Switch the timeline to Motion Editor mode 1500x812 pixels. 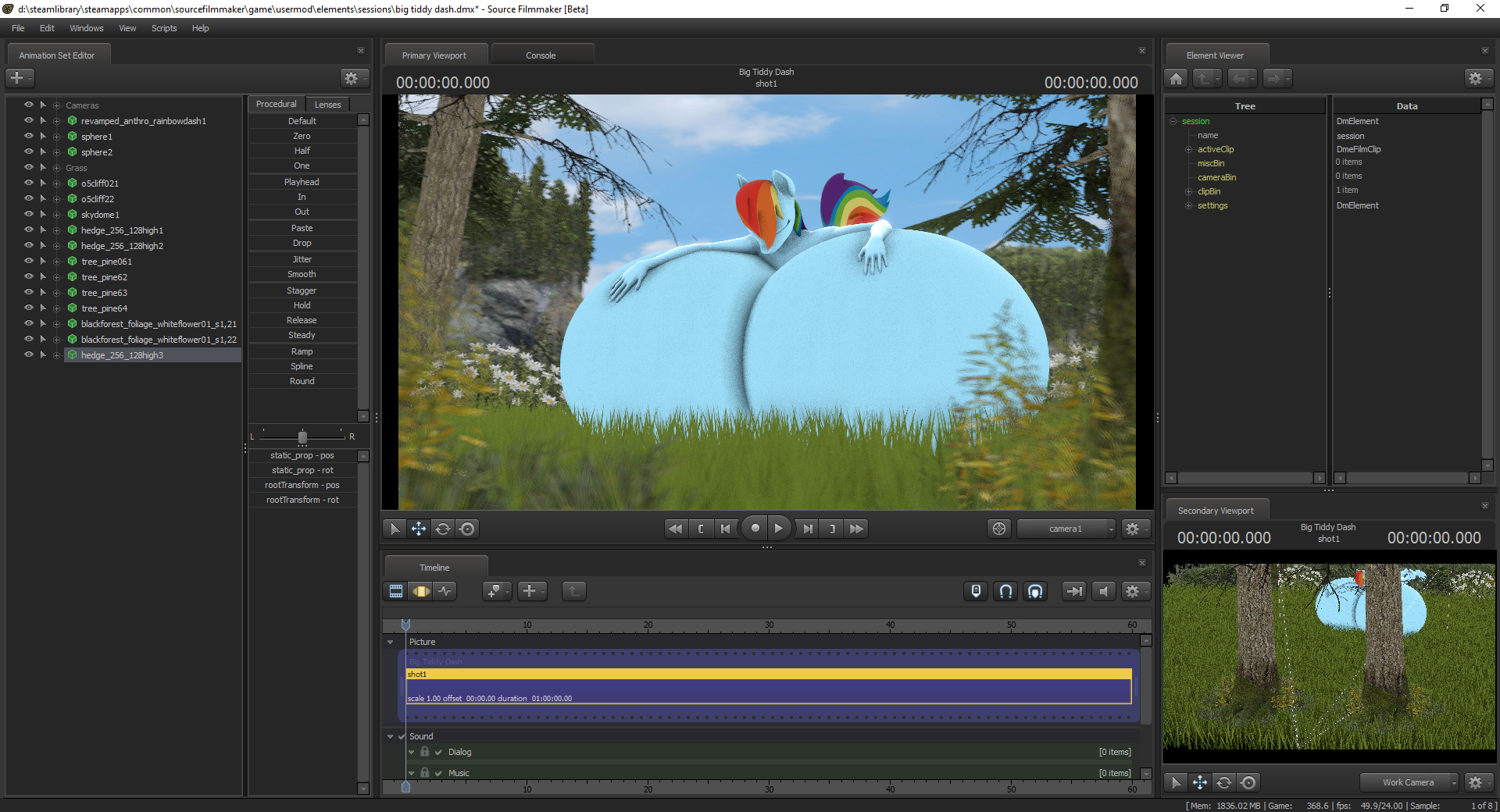[420, 591]
